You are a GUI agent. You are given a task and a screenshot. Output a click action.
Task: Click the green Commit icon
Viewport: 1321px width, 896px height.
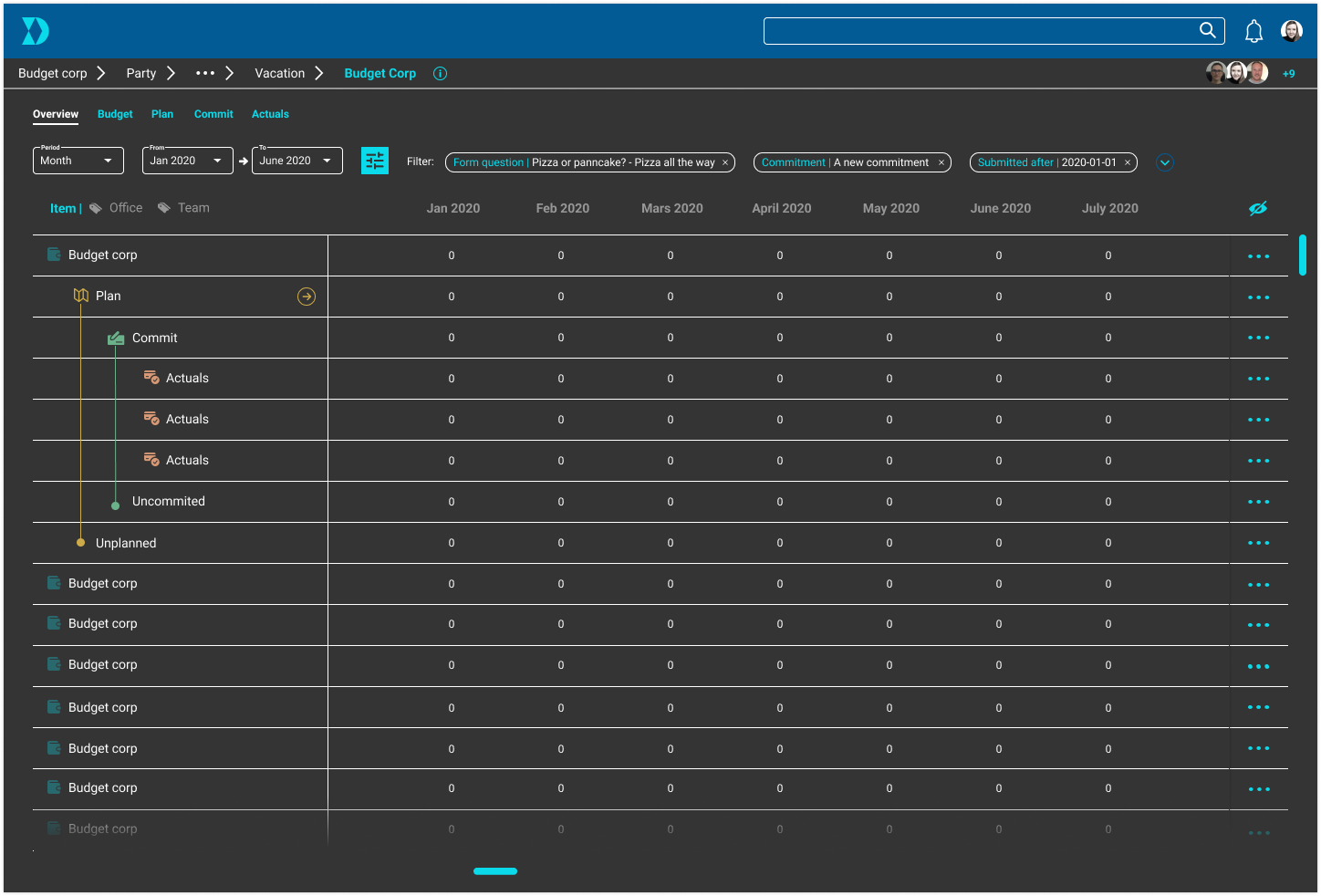tap(115, 337)
